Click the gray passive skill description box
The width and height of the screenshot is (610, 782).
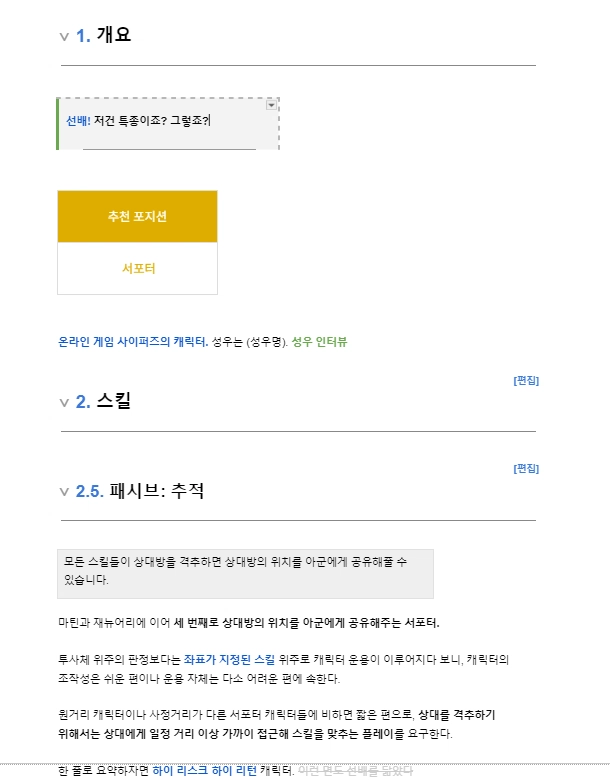(245, 572)
